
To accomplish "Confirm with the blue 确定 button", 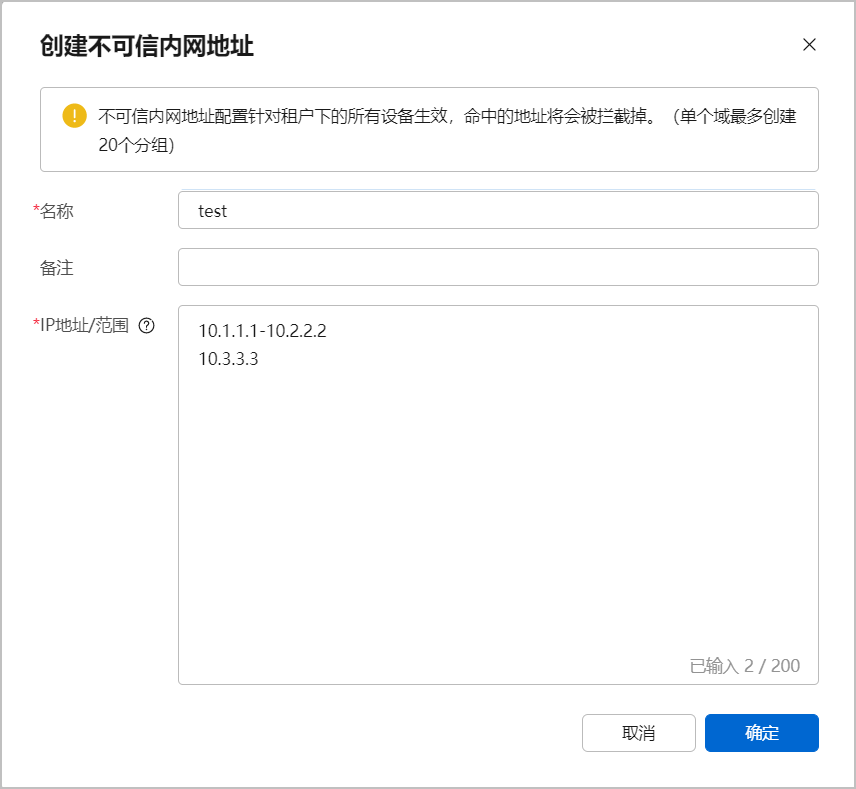I will tap(762, 733).
